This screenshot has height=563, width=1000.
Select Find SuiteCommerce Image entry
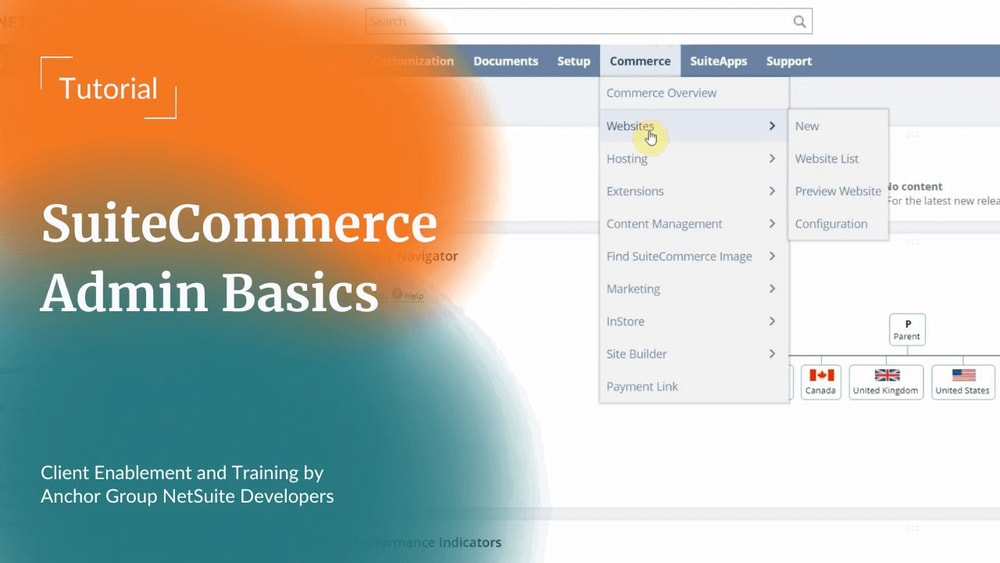pyautogui.click(x=694, y=256)
